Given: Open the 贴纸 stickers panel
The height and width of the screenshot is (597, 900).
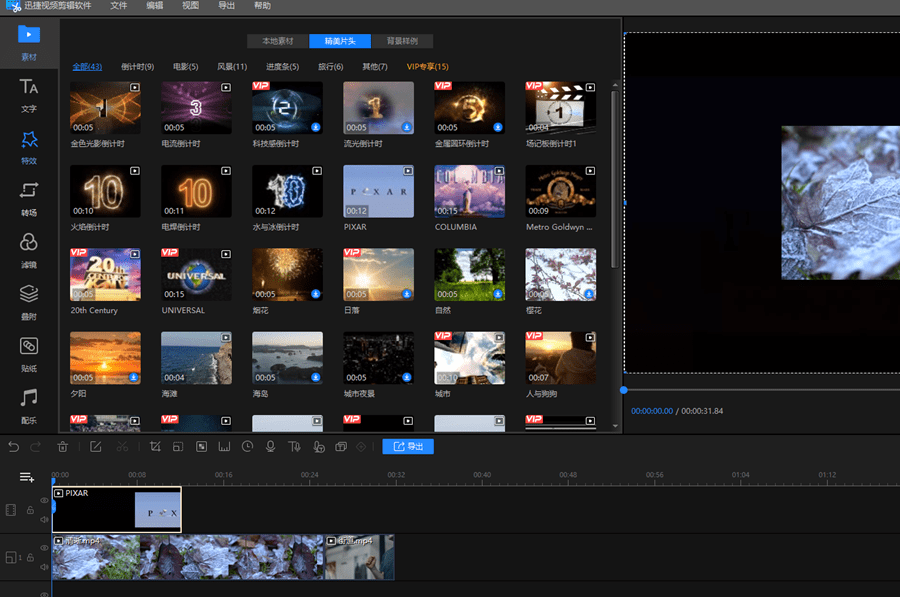Looking at the screenshot, I should coord(29,354).
